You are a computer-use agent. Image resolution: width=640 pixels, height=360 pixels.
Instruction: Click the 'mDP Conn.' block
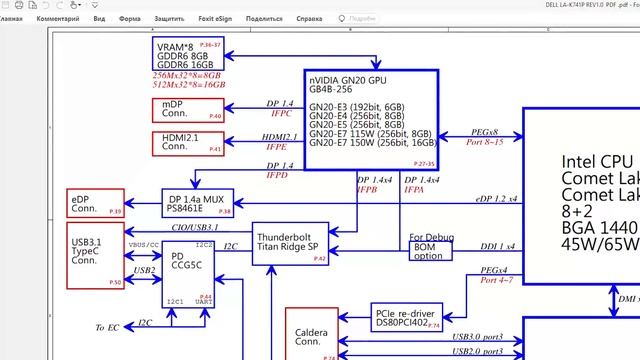click(x=188, y=110)
